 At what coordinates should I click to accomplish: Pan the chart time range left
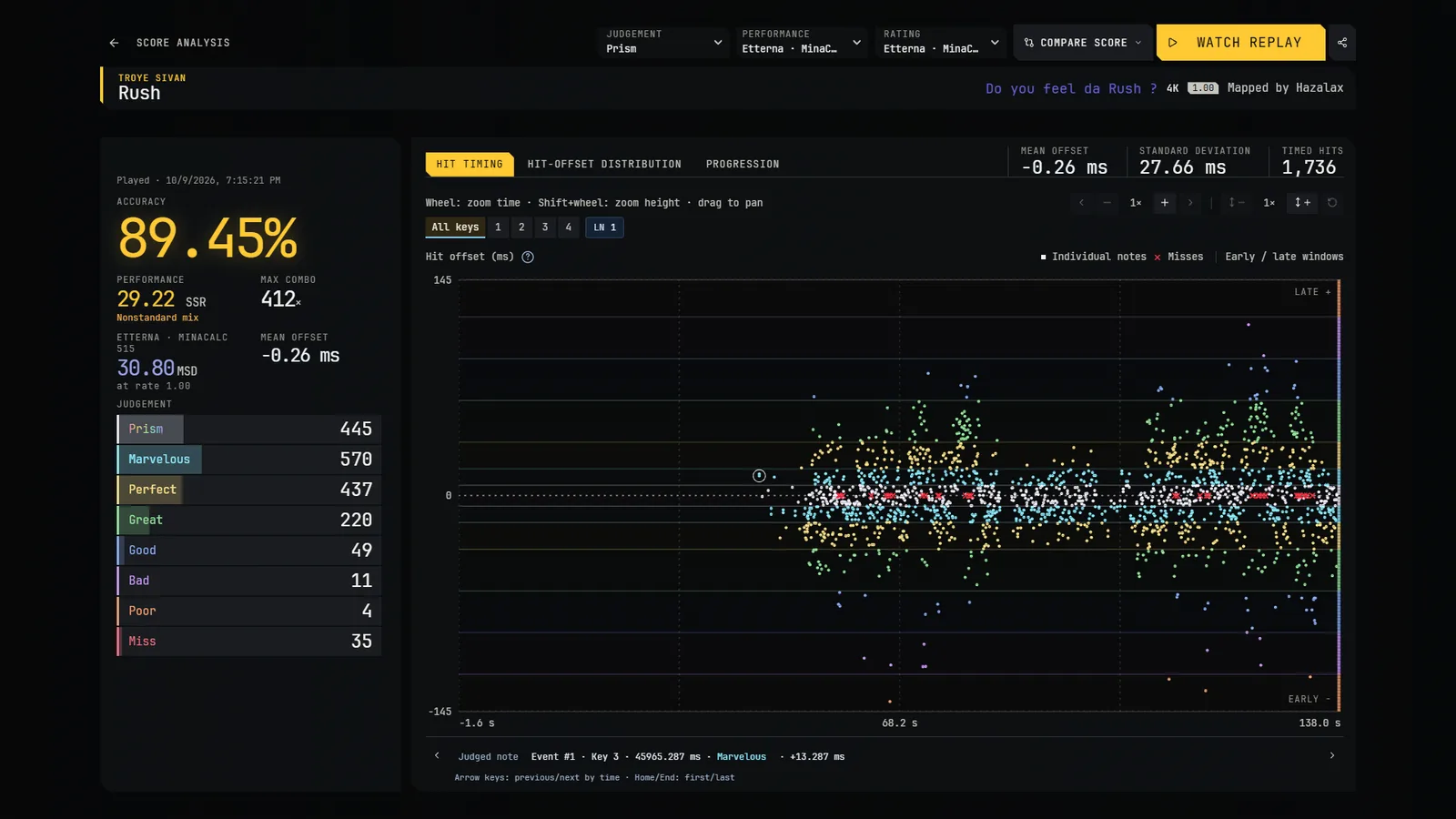click(x=1081, y=203)
